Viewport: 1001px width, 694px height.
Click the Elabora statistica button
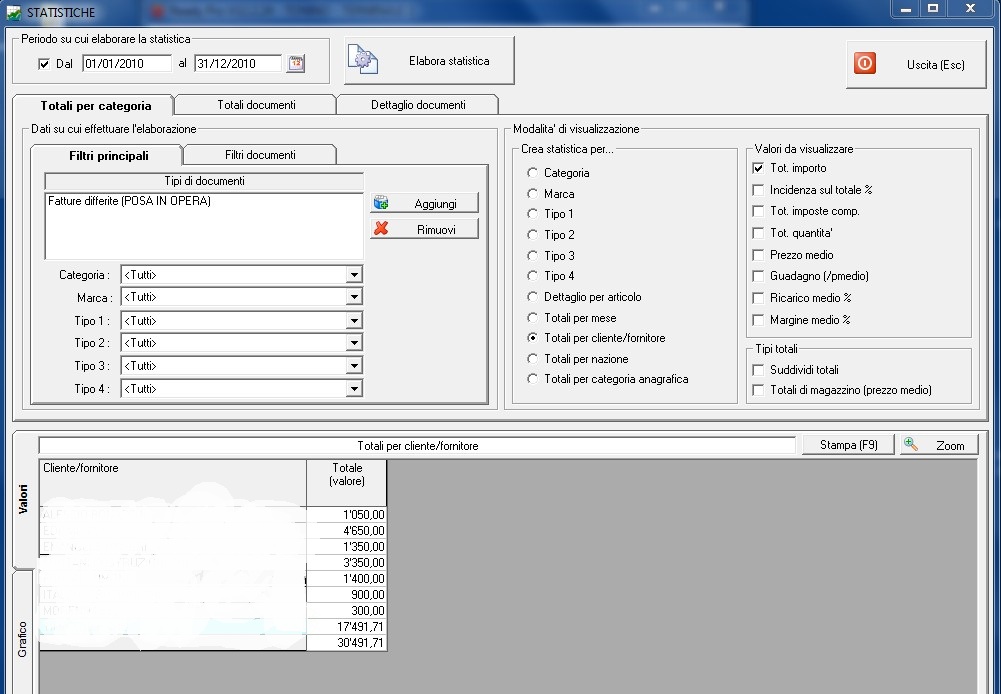(x=429, y=61)
